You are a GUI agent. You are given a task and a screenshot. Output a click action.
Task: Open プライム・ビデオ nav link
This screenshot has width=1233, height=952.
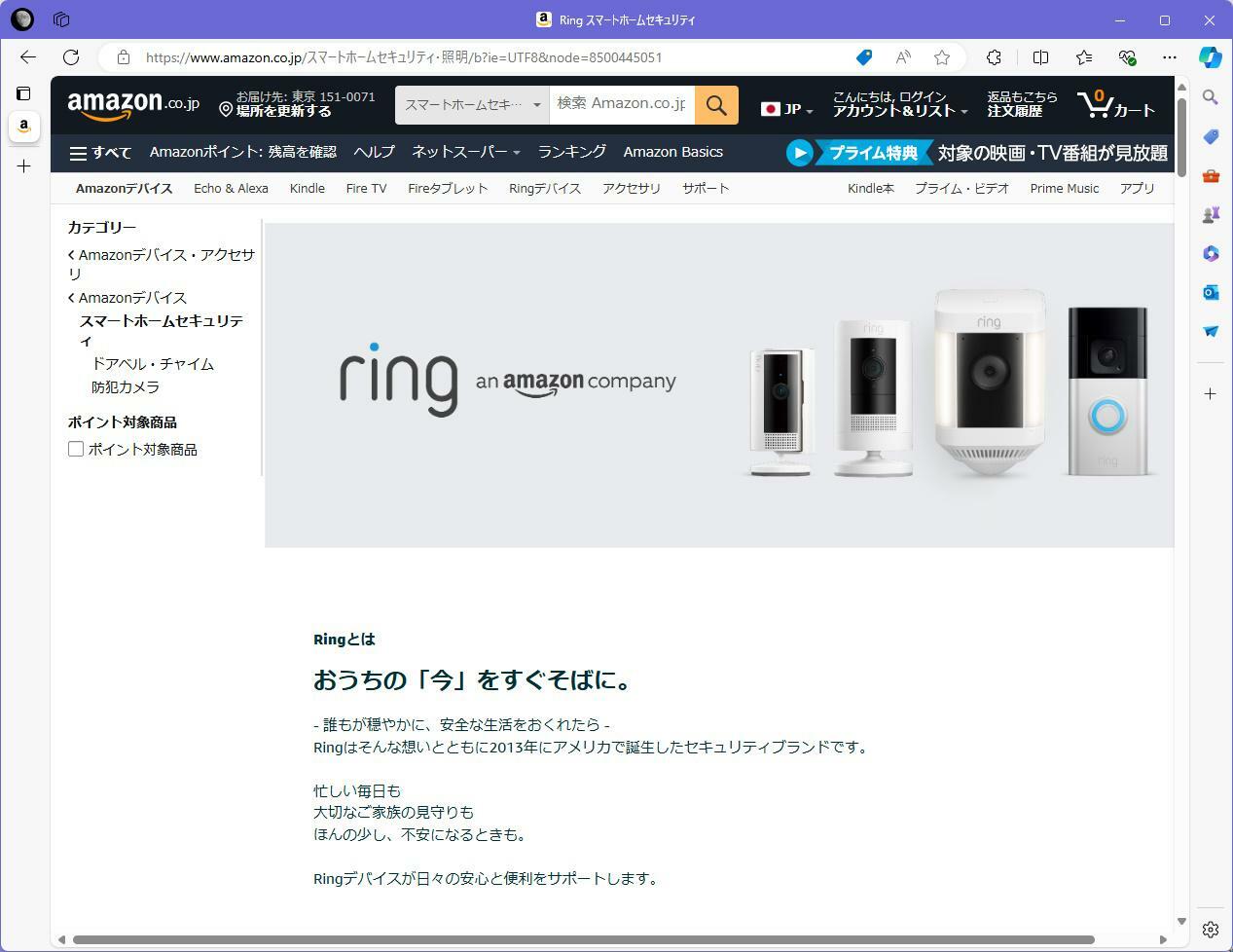coord(961,188)
